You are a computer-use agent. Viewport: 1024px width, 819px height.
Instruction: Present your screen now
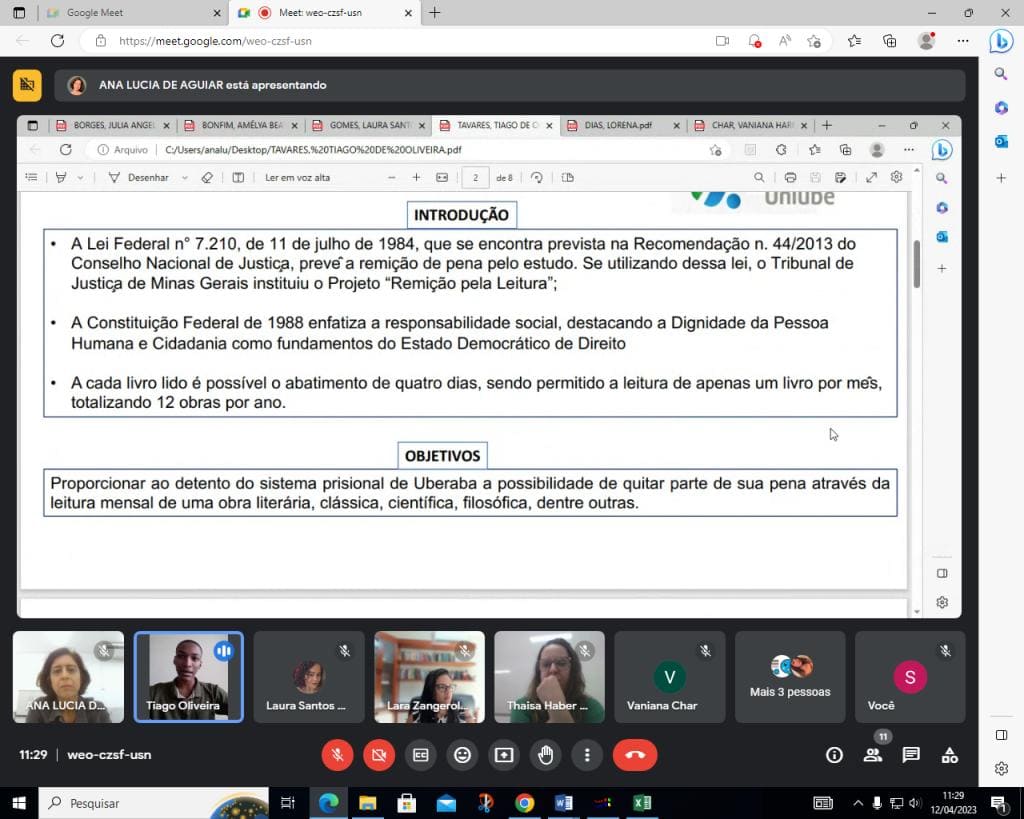tap(504, 755)
